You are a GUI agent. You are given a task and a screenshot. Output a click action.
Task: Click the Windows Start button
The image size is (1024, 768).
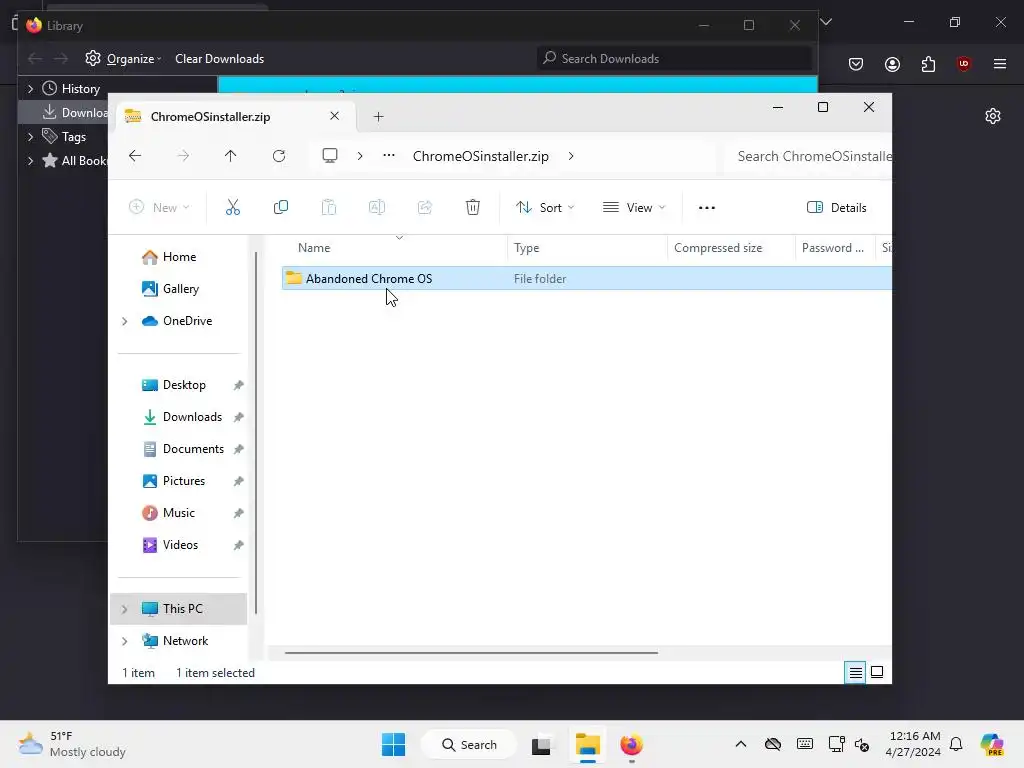[x=393, y=744]
